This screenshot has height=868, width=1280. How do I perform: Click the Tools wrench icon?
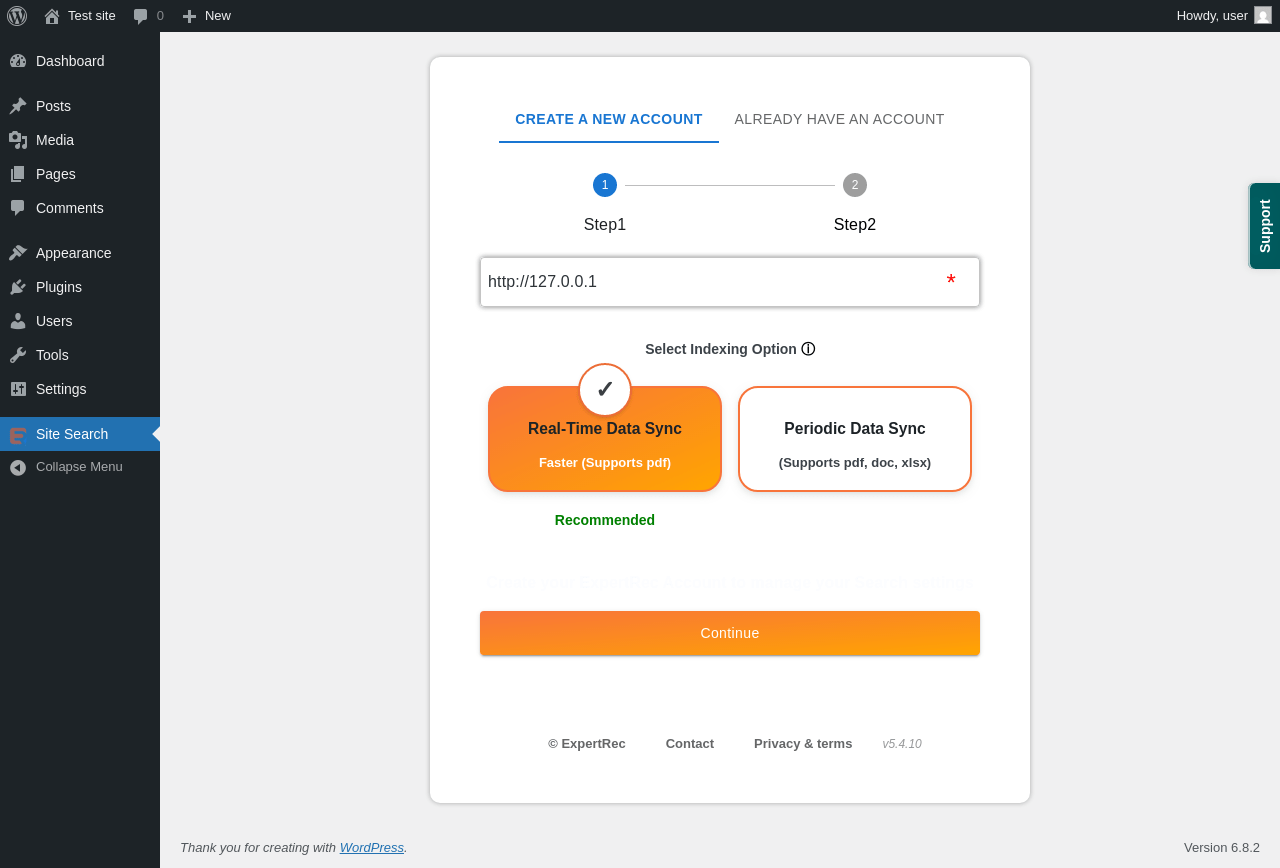[x=18, y=355]
